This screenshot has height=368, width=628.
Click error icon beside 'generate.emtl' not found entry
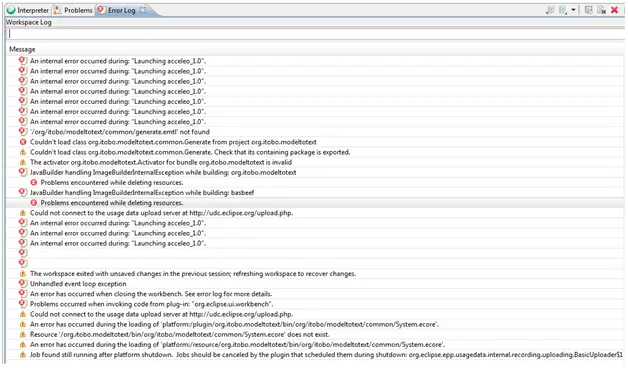[23, 131]
